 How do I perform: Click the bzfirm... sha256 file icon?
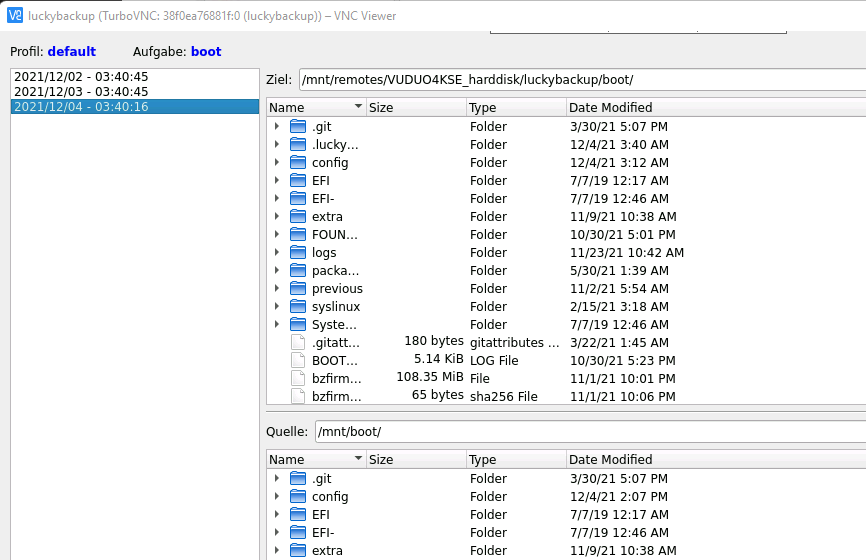(x=298, y=396)
